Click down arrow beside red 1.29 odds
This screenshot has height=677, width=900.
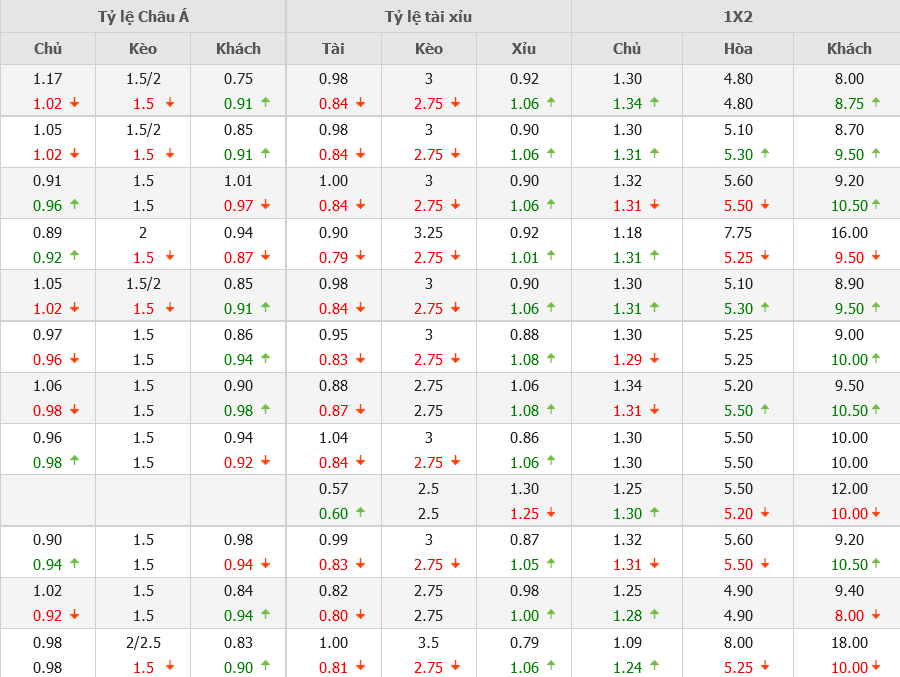(655, 359)
